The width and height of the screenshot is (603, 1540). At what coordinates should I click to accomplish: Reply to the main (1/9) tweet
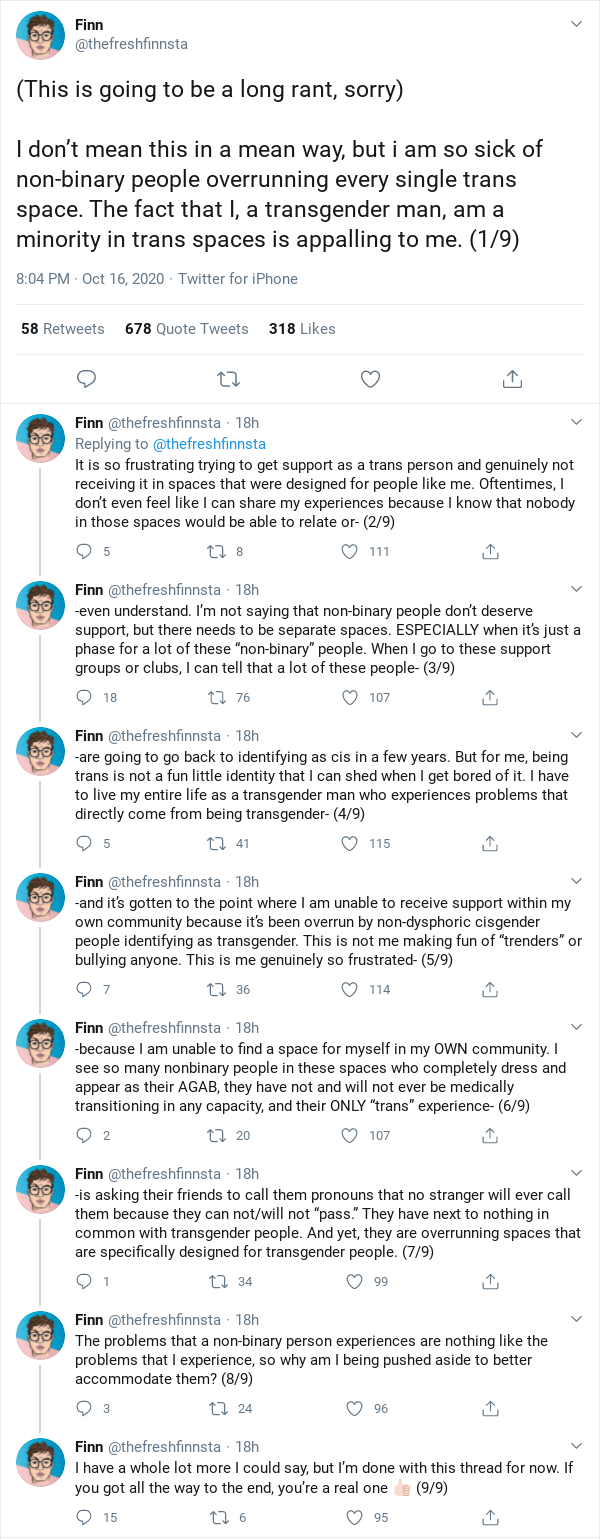[x=87, y=379]
